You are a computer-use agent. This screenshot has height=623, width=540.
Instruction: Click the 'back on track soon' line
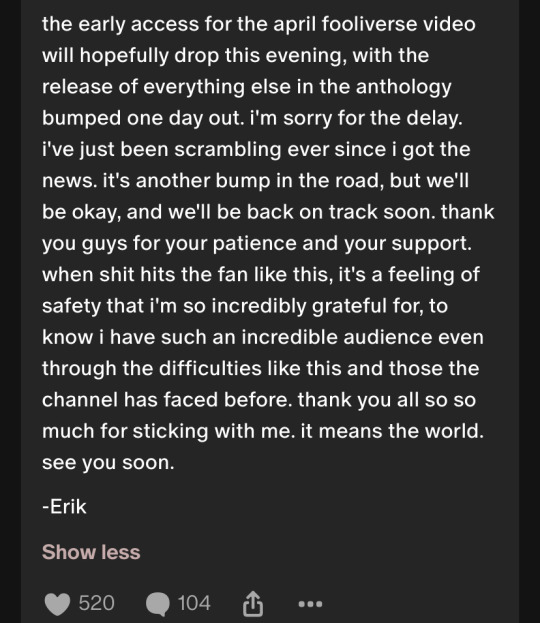[268, 212]
